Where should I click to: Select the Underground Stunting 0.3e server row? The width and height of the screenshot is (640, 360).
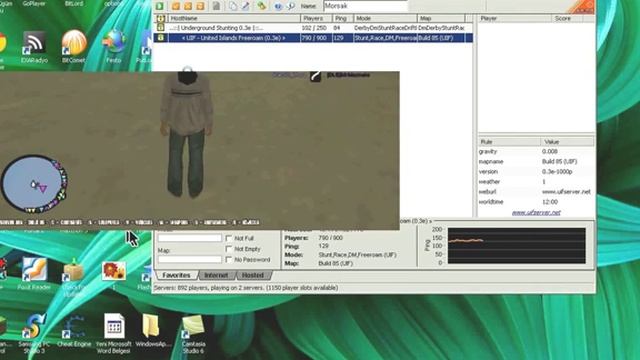[x=313, y=28]
